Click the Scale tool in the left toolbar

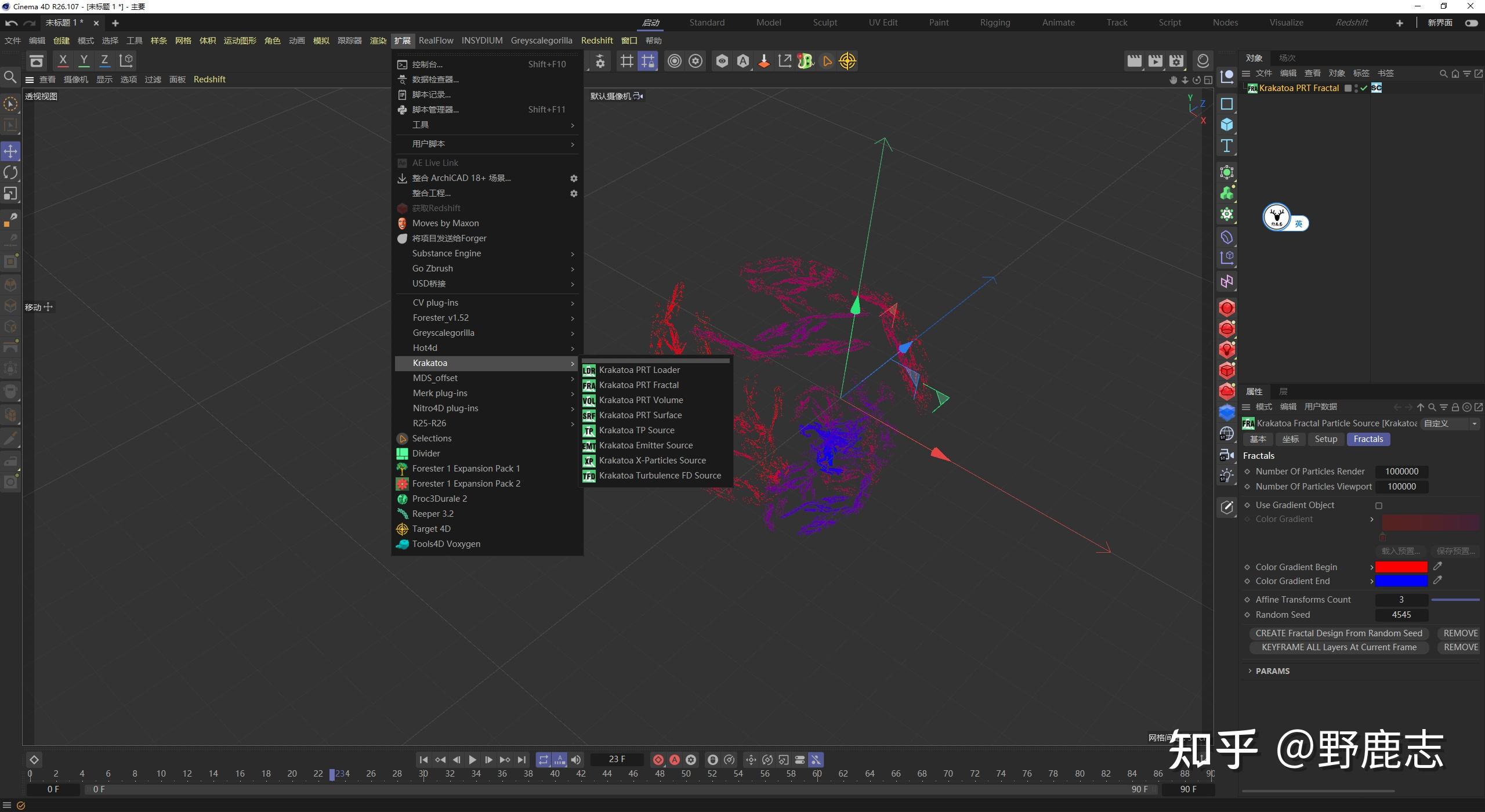(x=10, y=194)
